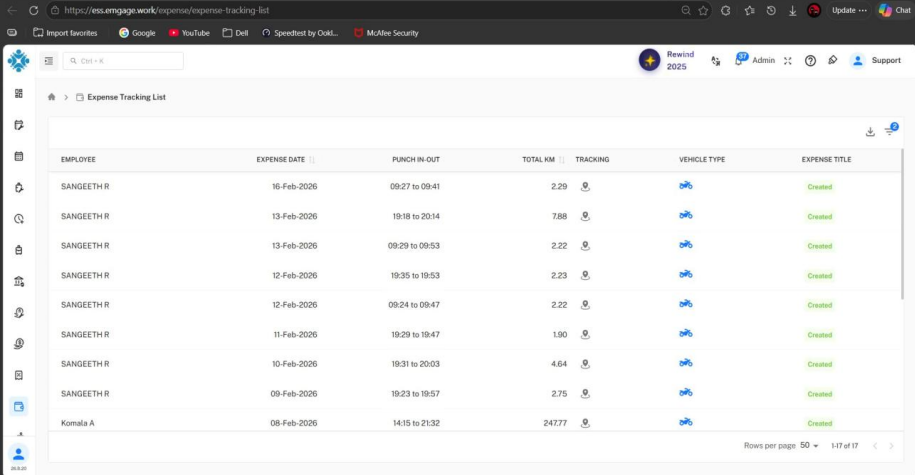
Task: Open the filter icon with badge 2
Action: 890,130
